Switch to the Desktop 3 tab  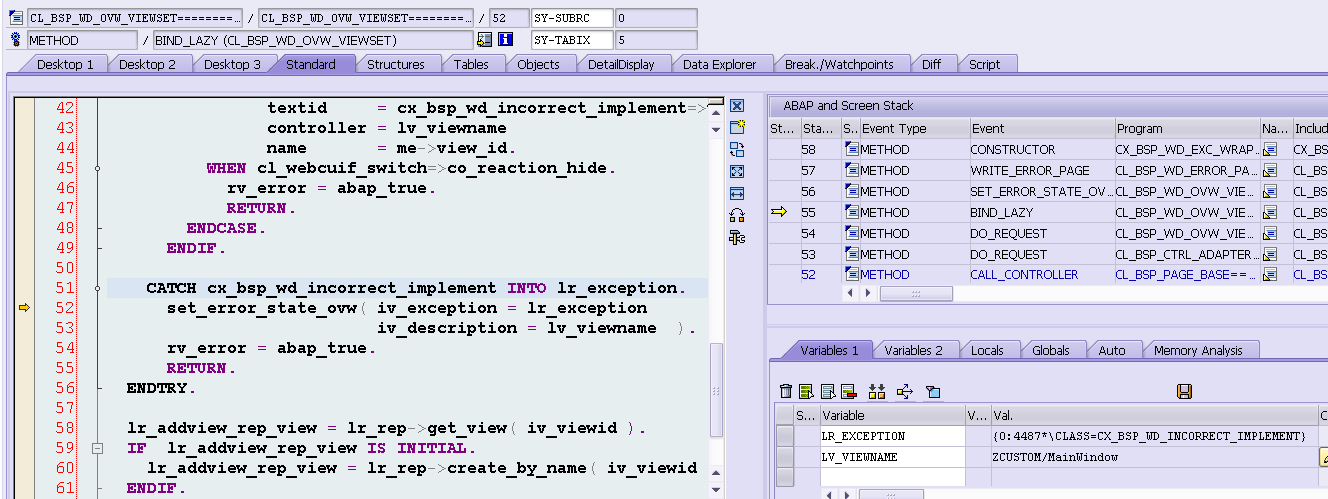[x=232, y=64]
